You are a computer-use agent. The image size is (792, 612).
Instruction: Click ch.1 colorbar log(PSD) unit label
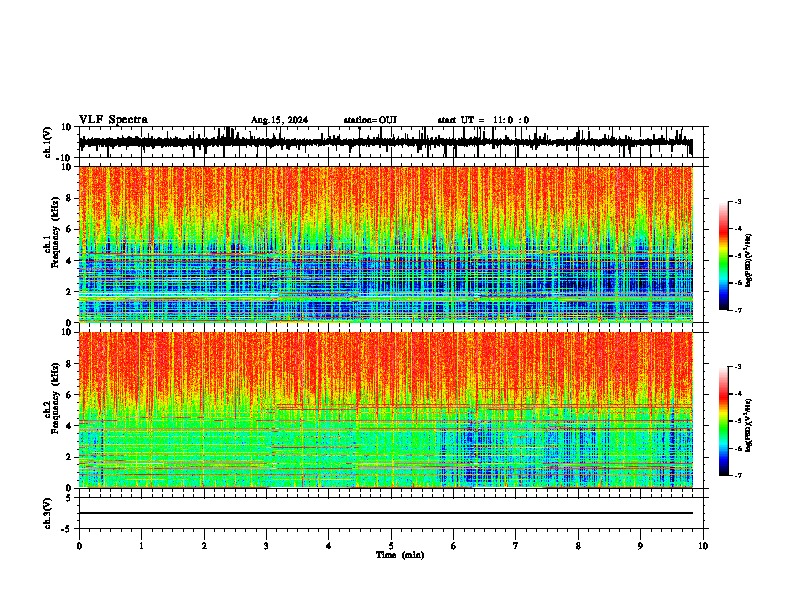[749, 260]
